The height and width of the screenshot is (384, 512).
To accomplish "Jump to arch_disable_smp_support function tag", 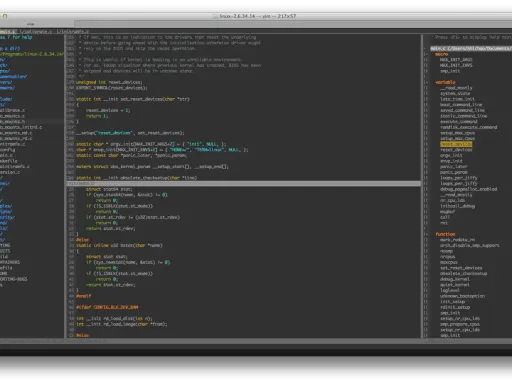I will click(x=470, y=245).
